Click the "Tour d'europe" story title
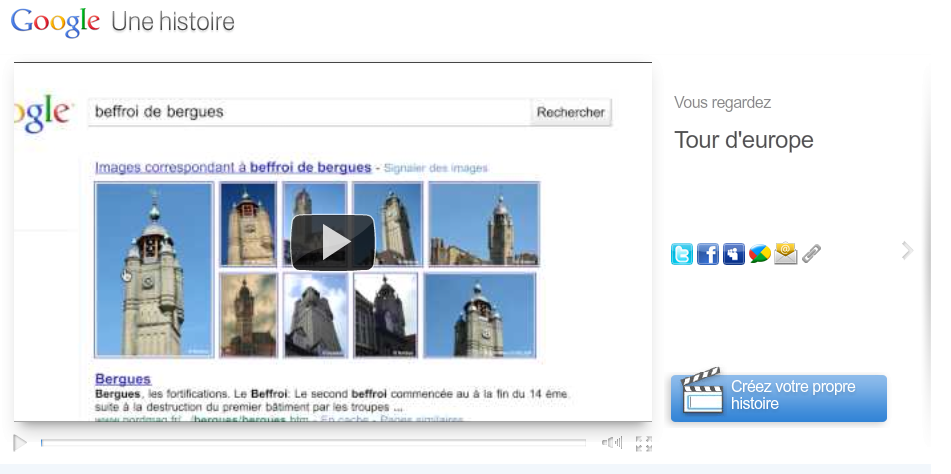 pos(744,140)
